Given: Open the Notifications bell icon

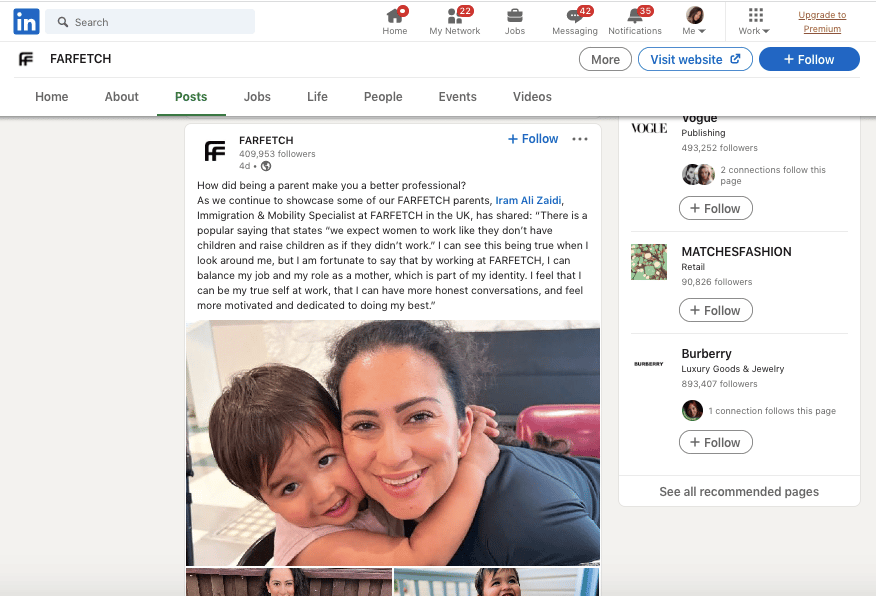Looking at the screenshot, I should 635,16.
